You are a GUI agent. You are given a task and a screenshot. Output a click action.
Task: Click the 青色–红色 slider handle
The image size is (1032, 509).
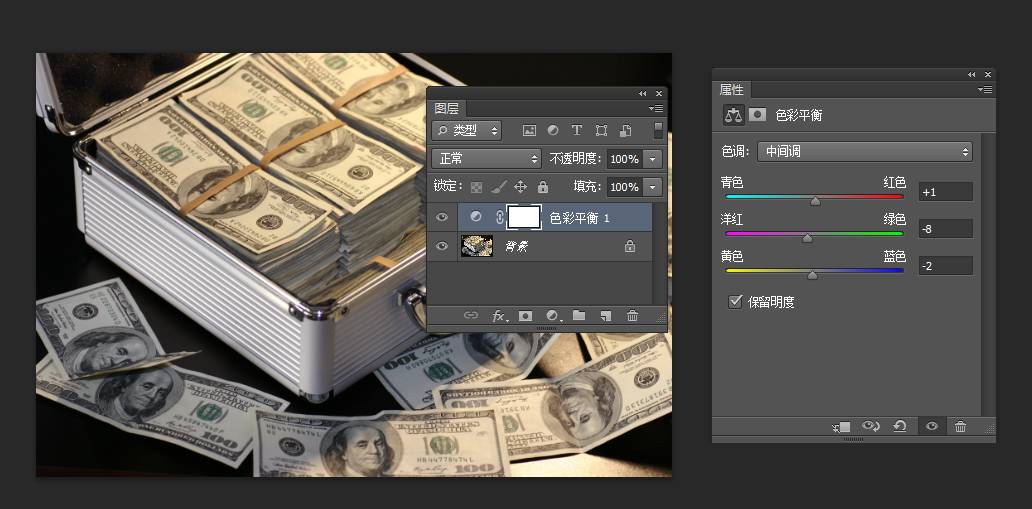(815, 201)
